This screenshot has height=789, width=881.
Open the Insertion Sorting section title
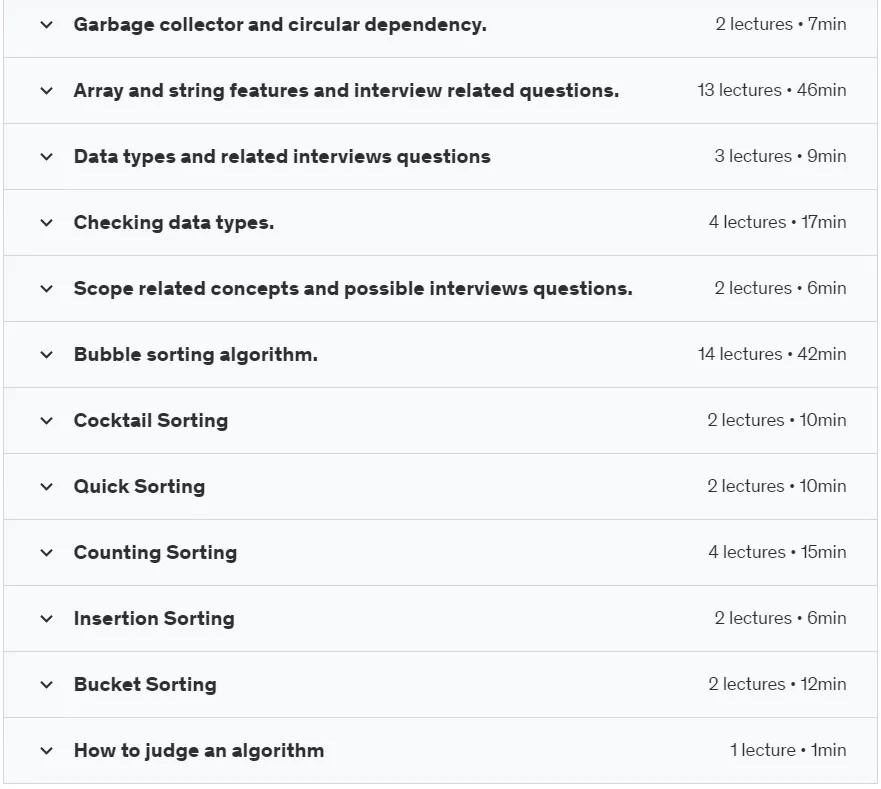[x=154, y=619]
